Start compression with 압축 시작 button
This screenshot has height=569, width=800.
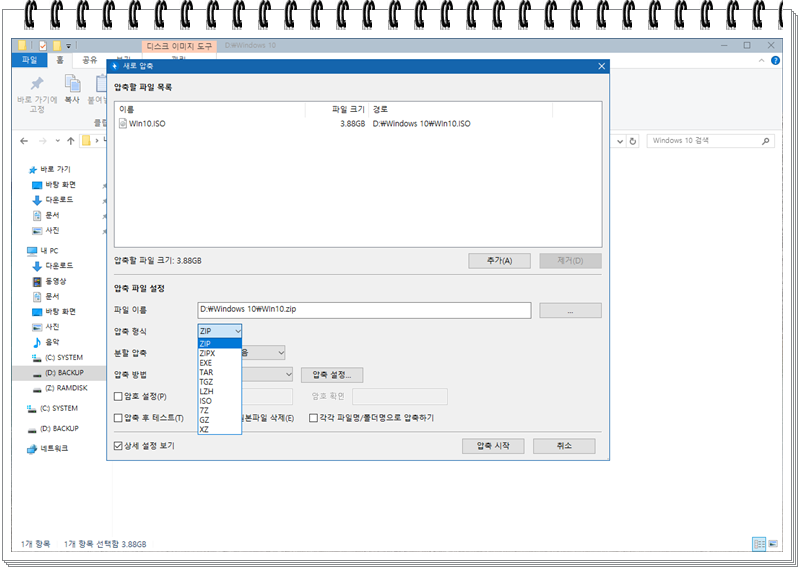click(493, 446)
